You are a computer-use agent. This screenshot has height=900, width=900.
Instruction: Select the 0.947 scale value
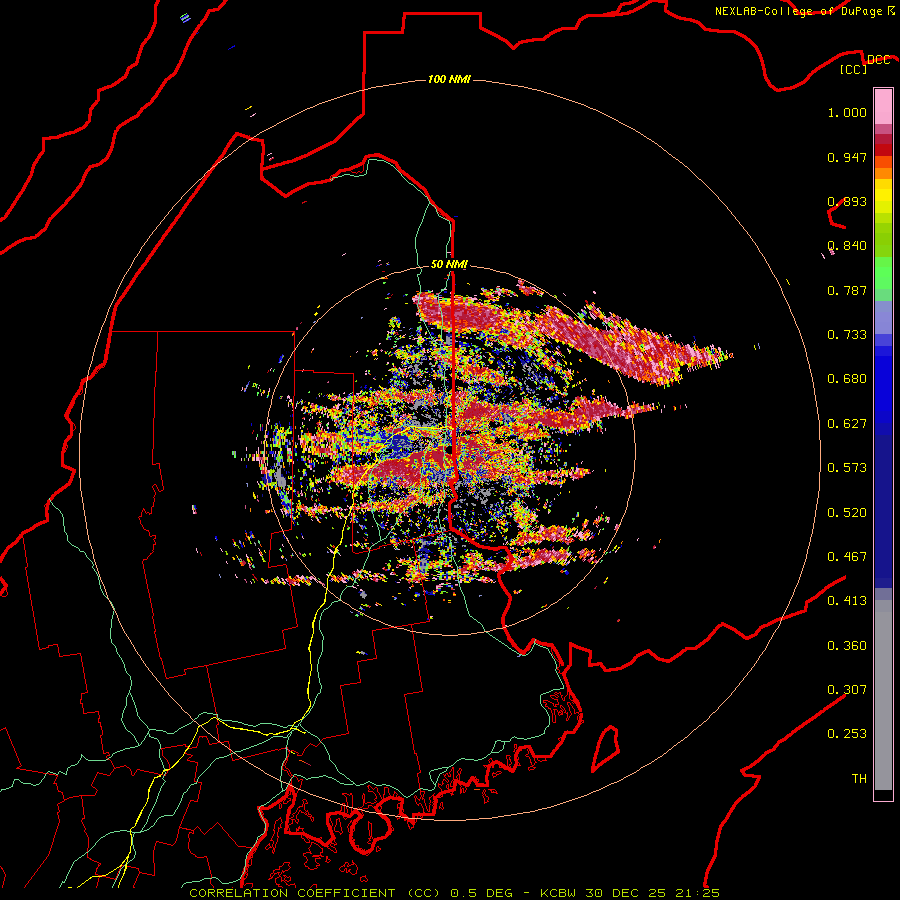847,157
